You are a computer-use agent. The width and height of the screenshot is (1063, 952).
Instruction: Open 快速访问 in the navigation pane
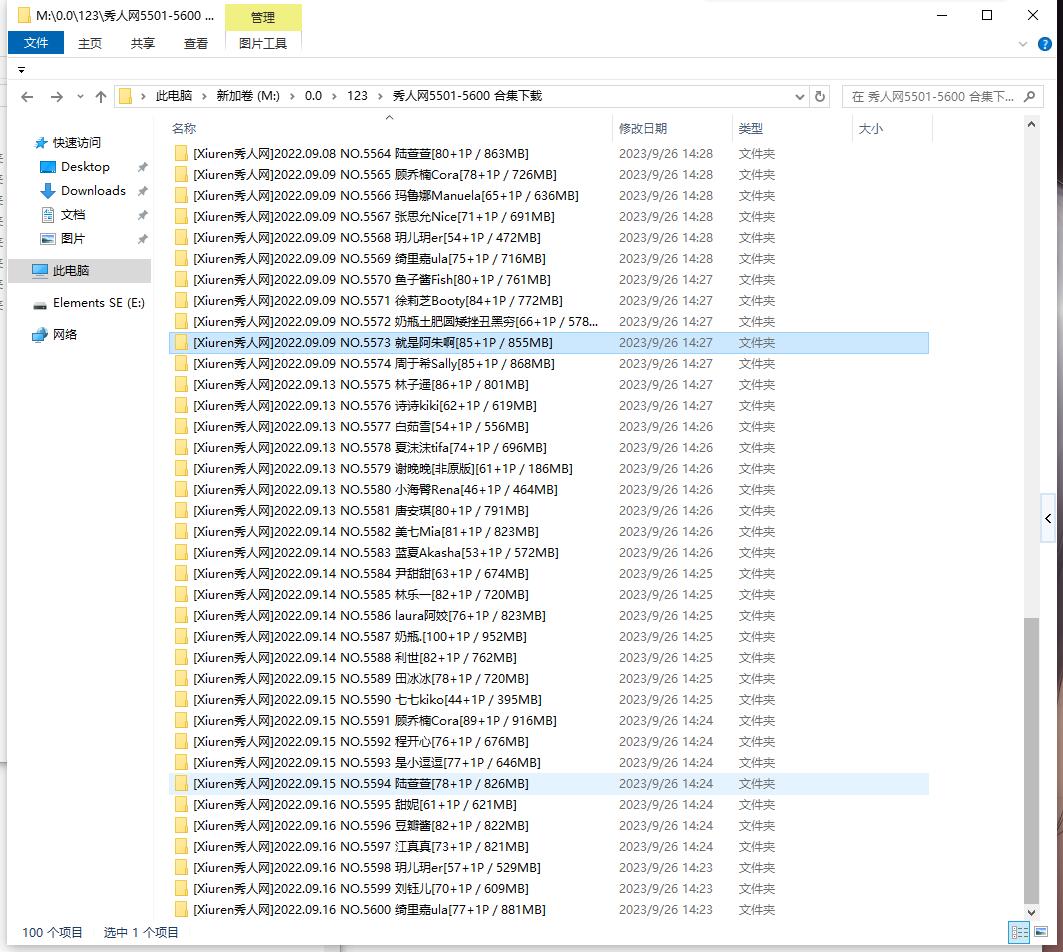click(77, 142)
